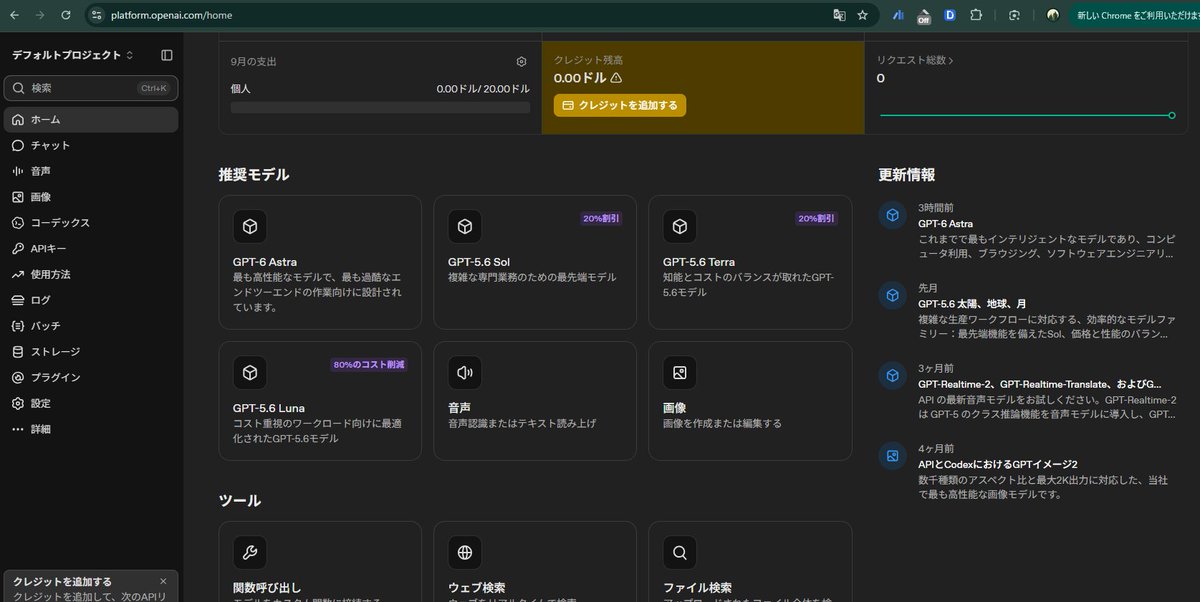Click the 検索 search field in sidebar
The image size is (1200, 602).
[91, 88]
